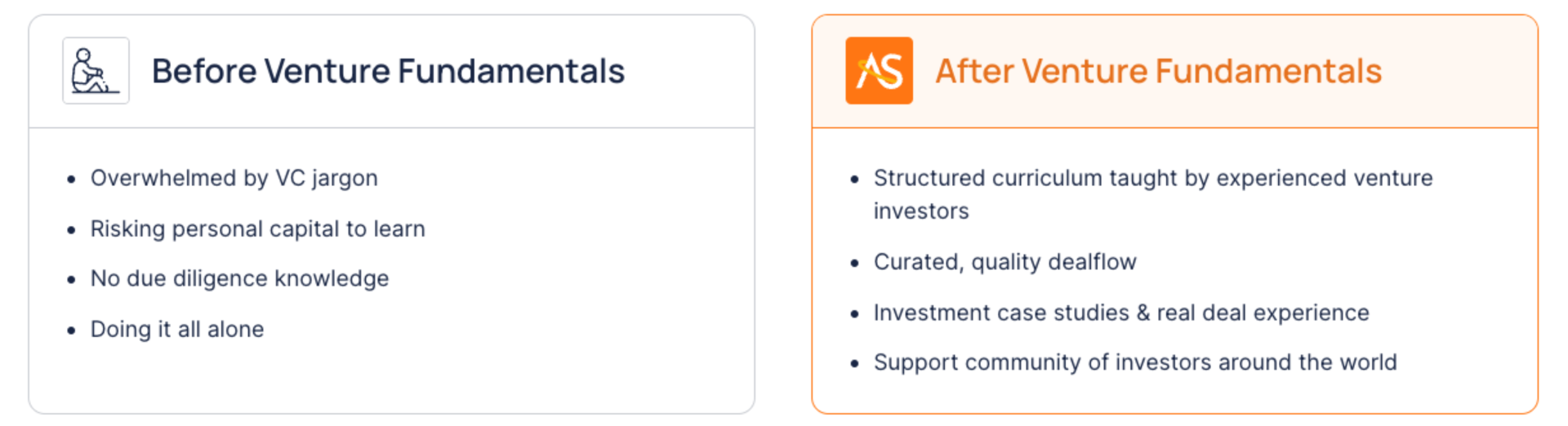This screenshot has width=1568, height=426.
Task: Click the bullet before Doing it all alone
Action: coord(72,331)
